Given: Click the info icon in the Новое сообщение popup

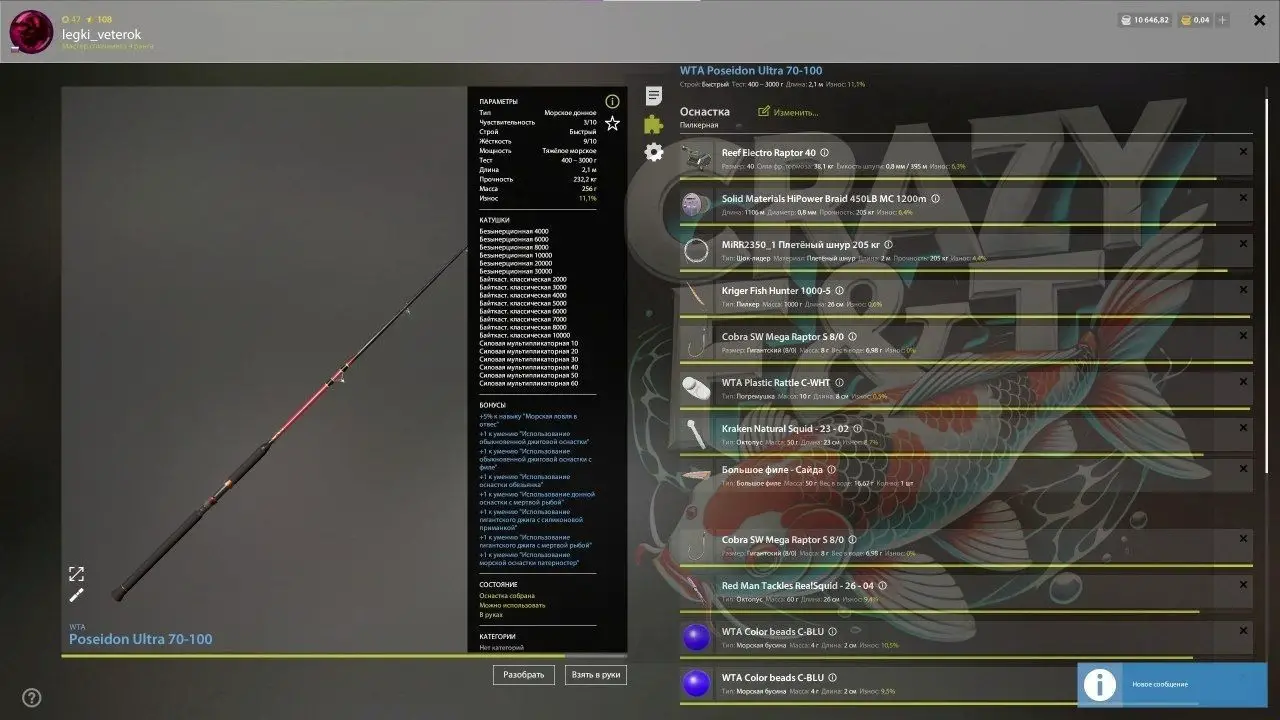Looking at the screenshot, I should (x=1100, y=684).
